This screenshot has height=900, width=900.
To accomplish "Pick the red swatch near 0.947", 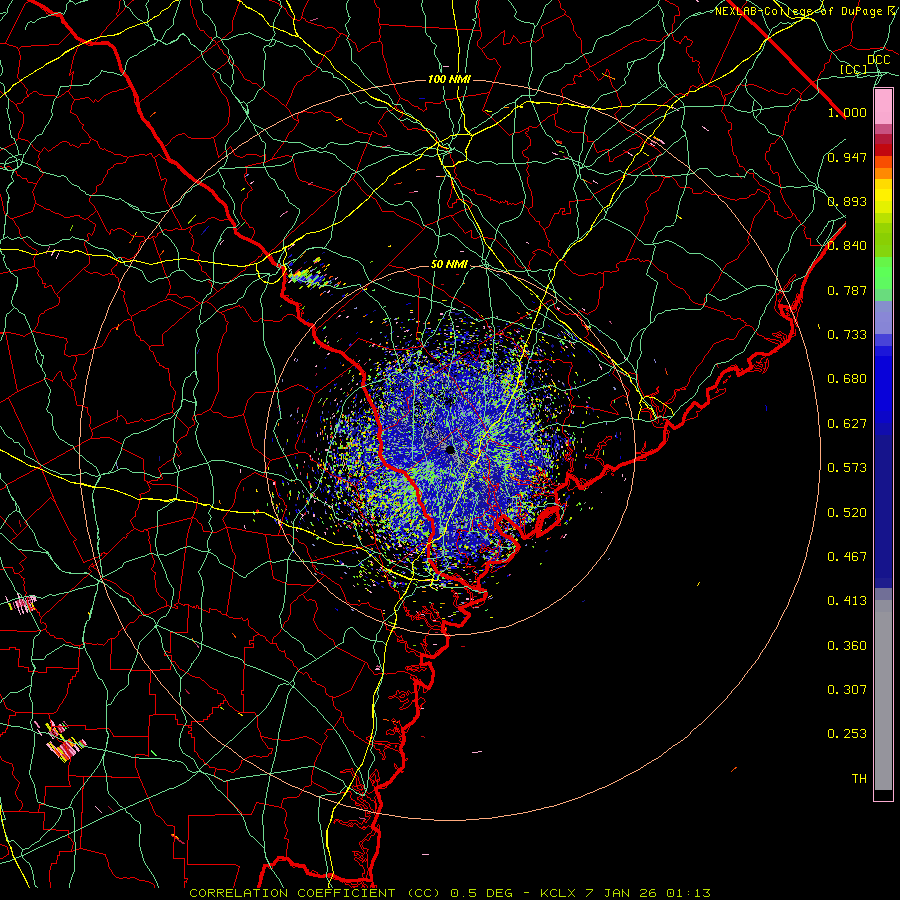I will tap(883, 150).
